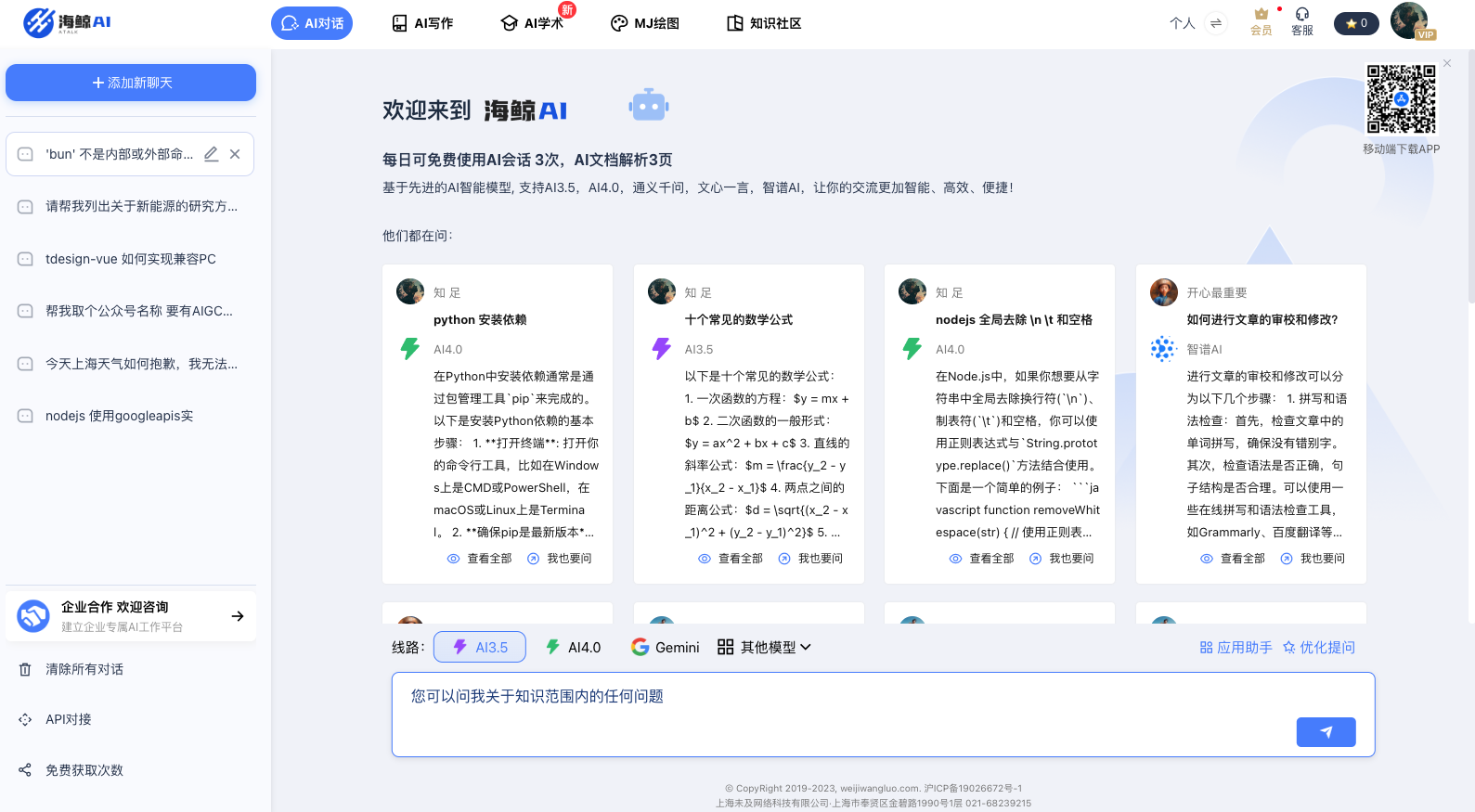Select the Gemini route
This screenshot has height=812, width=1475.
pos(666,647)
